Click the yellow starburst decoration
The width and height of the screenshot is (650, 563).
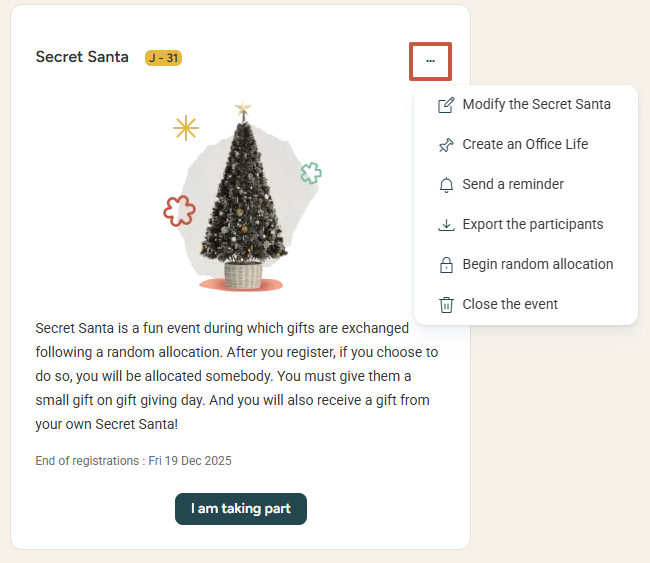click(x=185, y=127)
